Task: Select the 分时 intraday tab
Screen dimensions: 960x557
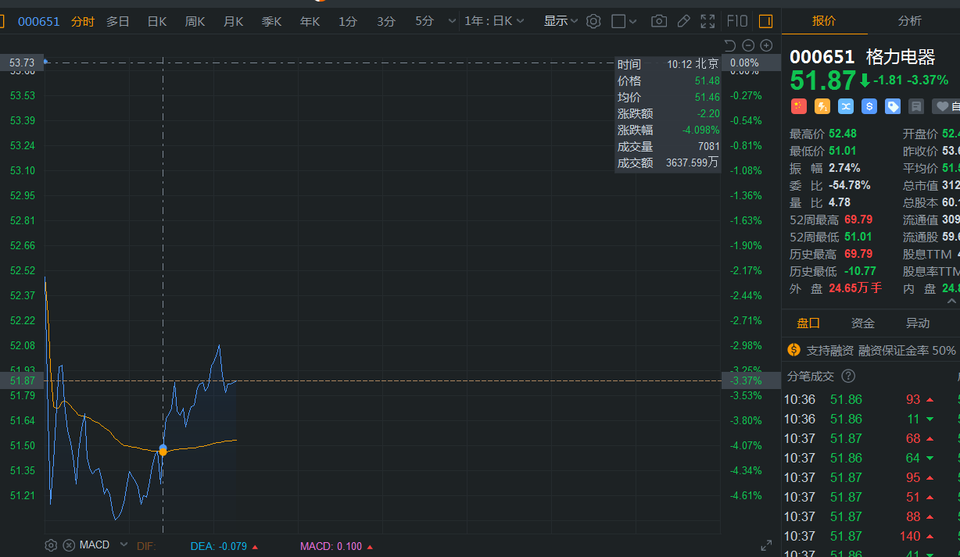Action: [x=83, y=21]
